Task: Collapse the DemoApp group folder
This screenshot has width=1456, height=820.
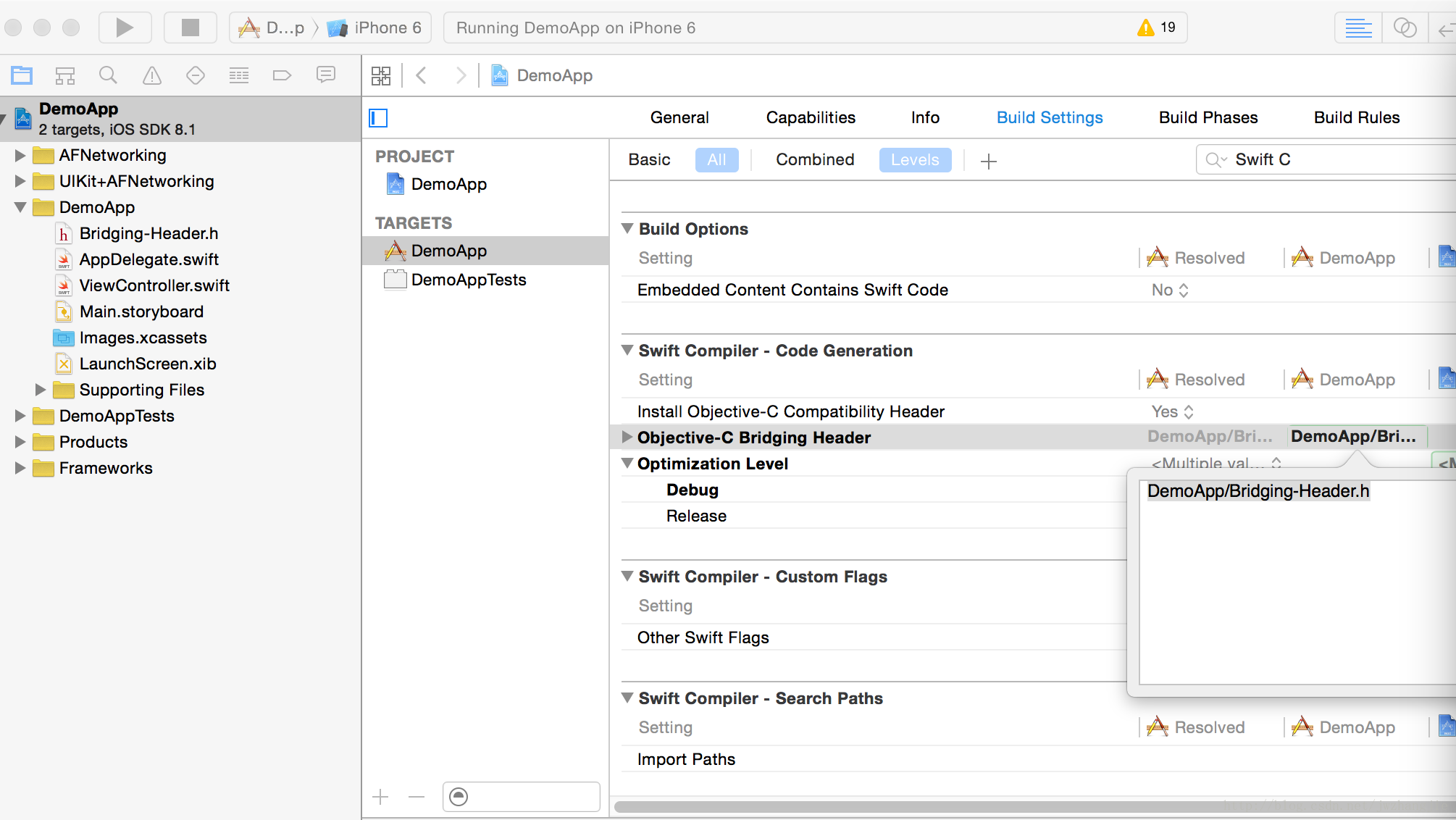Action: (x=20, y=207)
